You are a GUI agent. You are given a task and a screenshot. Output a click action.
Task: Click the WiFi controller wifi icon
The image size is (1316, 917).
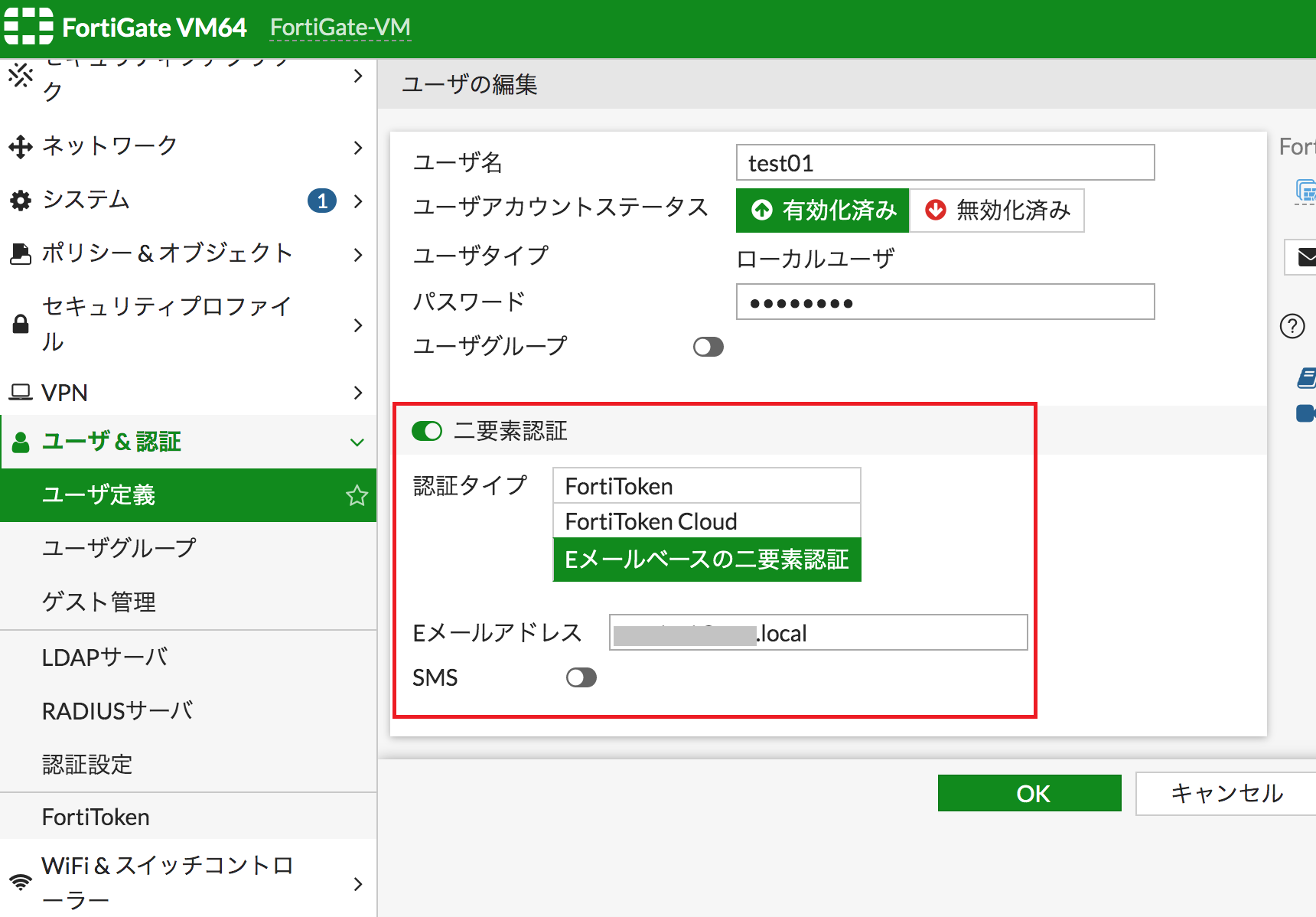pos(21,883)
